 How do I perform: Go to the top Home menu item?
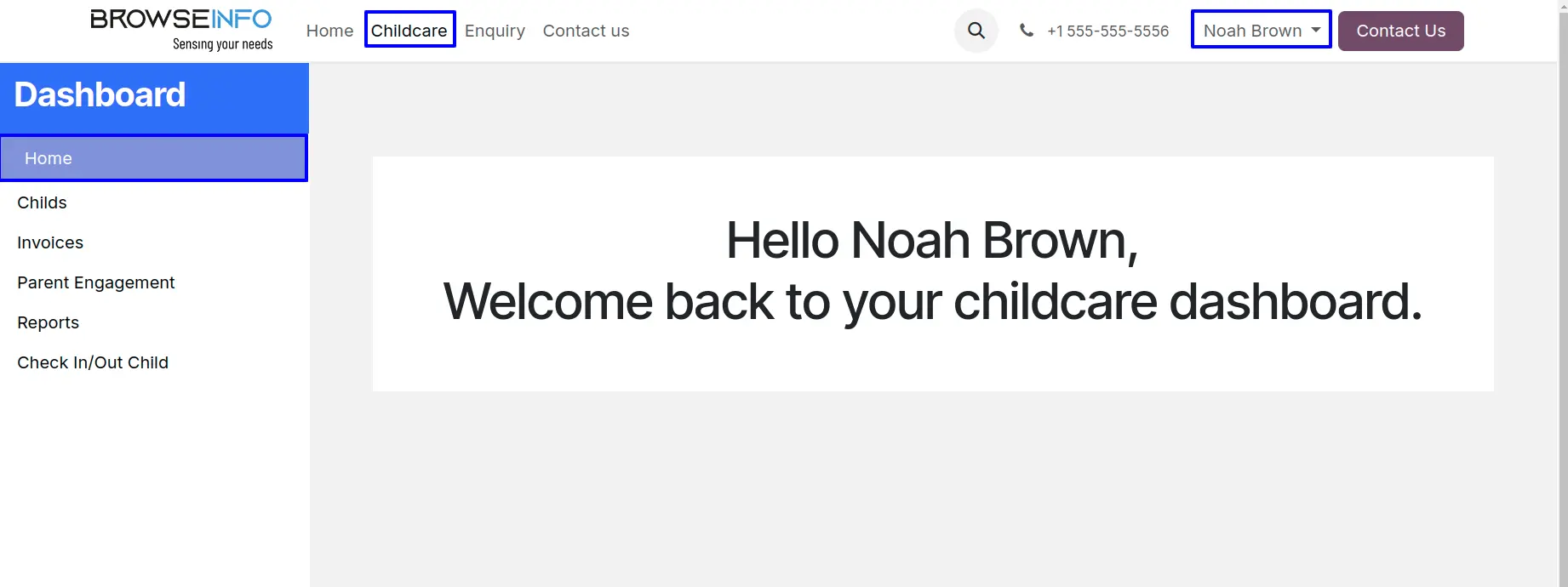click(329, 31)
